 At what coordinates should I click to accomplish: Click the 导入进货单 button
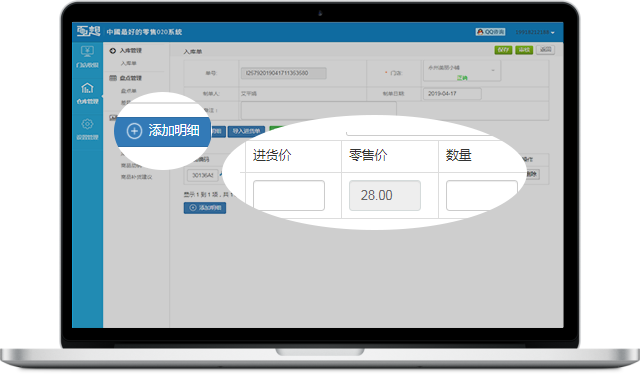(247, 131)
